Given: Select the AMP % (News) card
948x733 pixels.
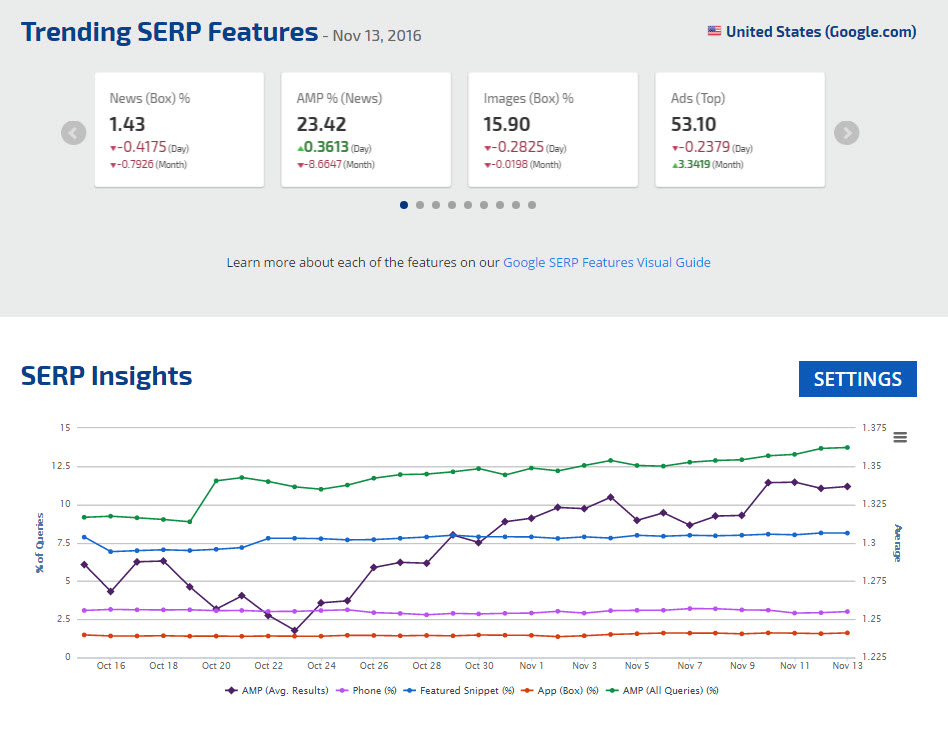Looking at the screenshot, I should coord(366,129).
